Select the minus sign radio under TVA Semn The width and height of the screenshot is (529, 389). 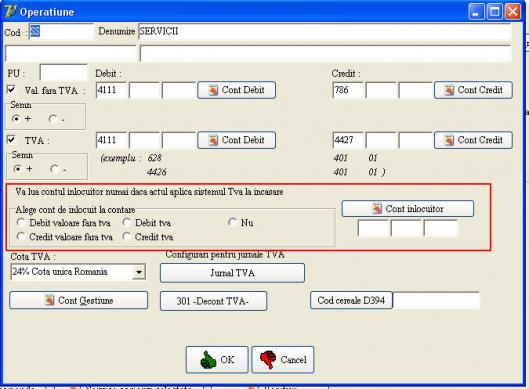pyautogui.click(x=54, y=168)
